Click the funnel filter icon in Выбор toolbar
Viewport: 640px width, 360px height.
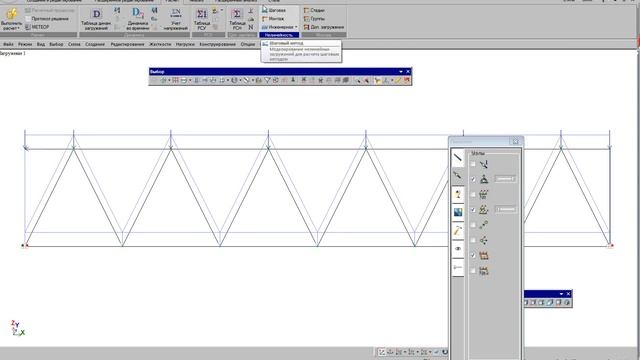click(267, 80)
